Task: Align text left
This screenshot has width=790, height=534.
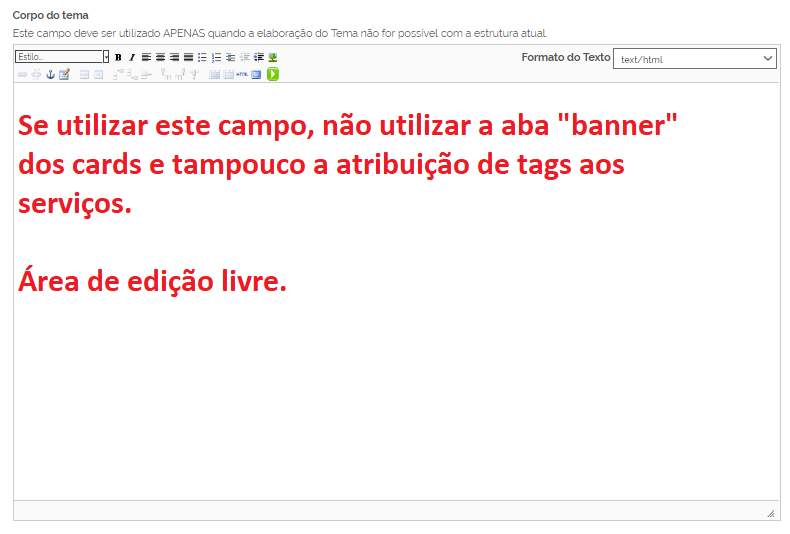Action: [146, 57]
